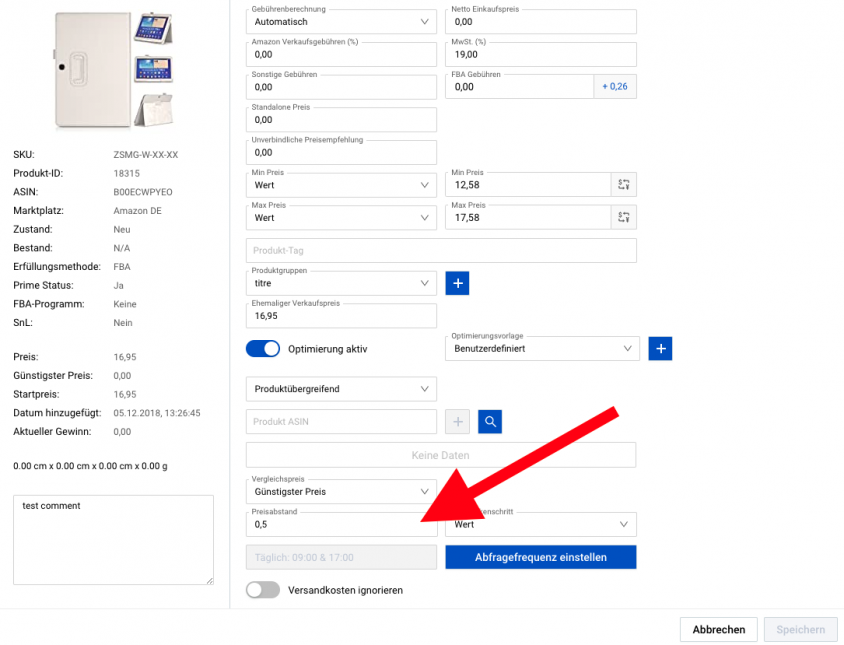
Task: Enable Versandkosten ignorieren switch
Action: (263, 590)
